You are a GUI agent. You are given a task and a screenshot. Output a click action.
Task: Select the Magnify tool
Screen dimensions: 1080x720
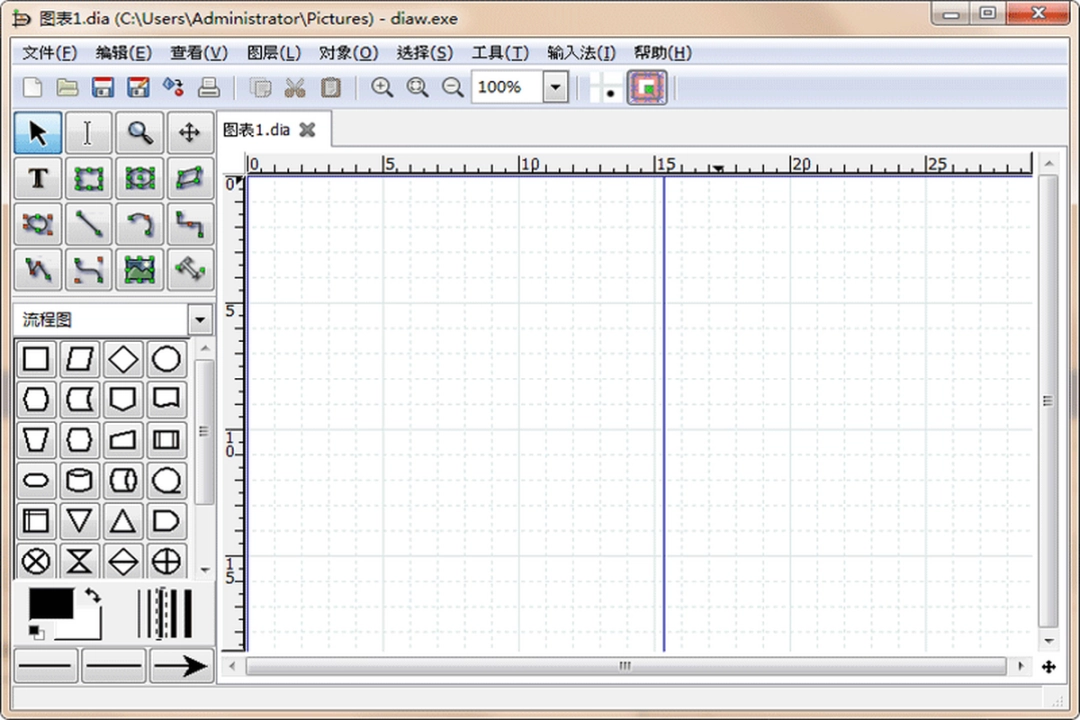tap(139, 131)
